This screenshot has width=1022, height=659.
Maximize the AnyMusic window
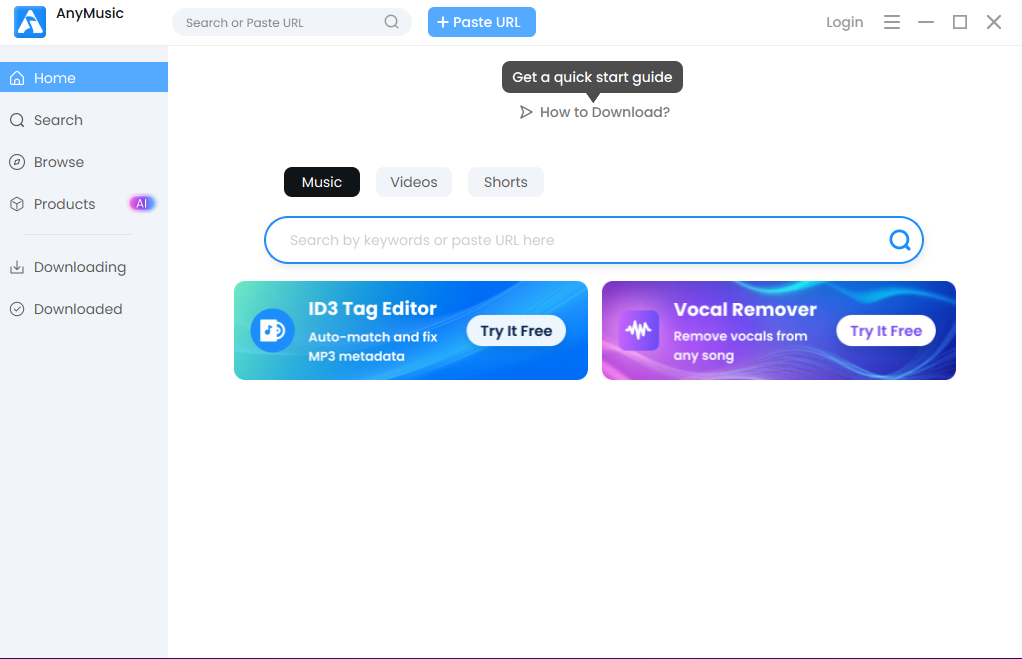click(x=959, y=22)
